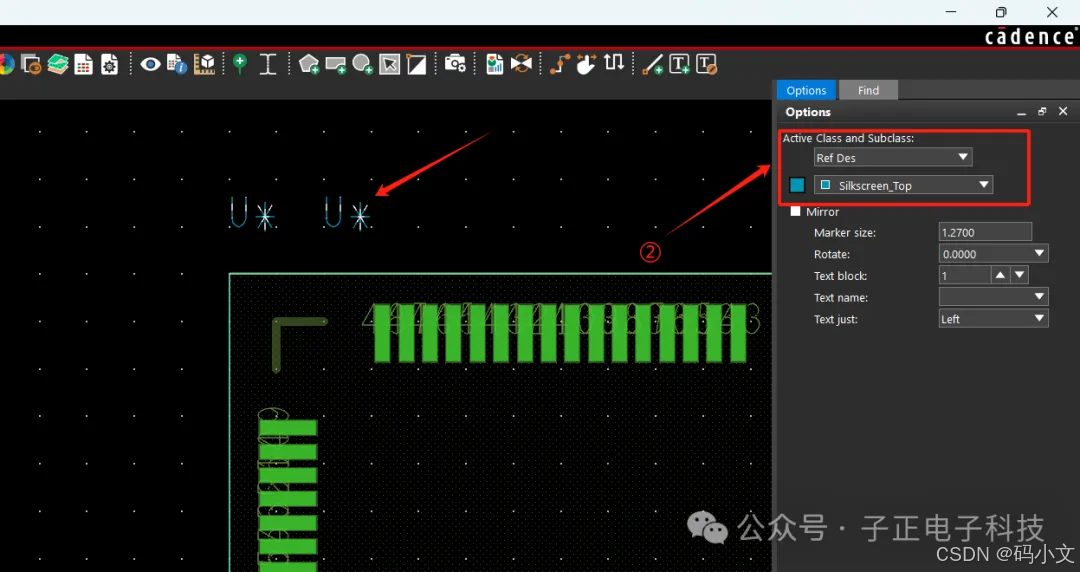
Task: Increase Text block with up arrow
Action: pyautogui.click(x=1000, y=276)
